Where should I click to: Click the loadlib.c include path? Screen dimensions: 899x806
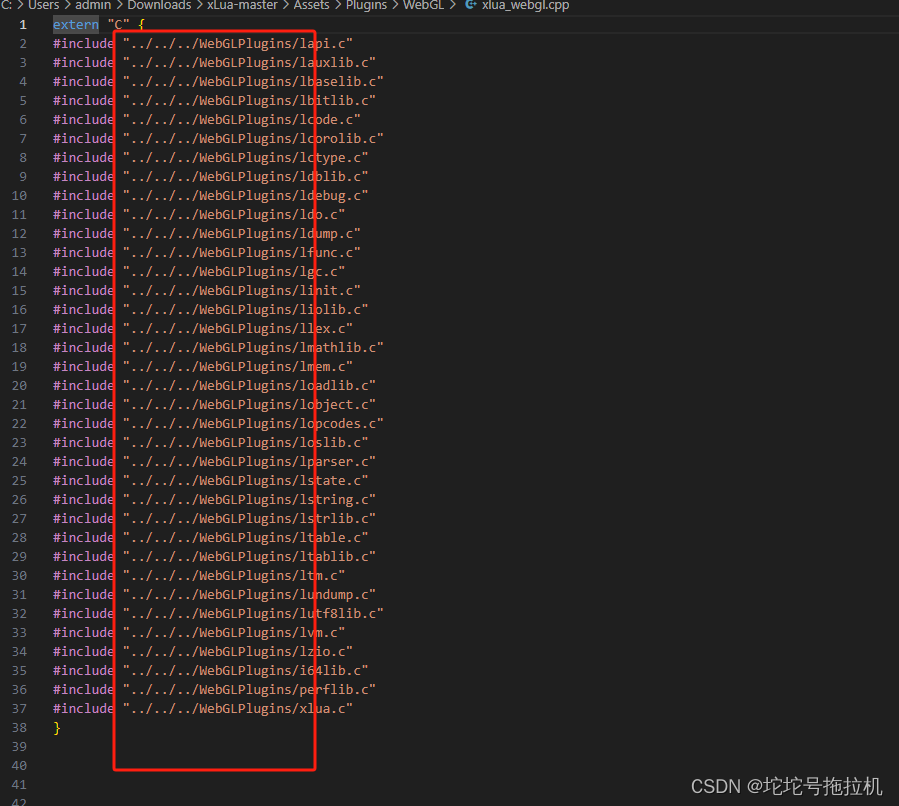249,386
